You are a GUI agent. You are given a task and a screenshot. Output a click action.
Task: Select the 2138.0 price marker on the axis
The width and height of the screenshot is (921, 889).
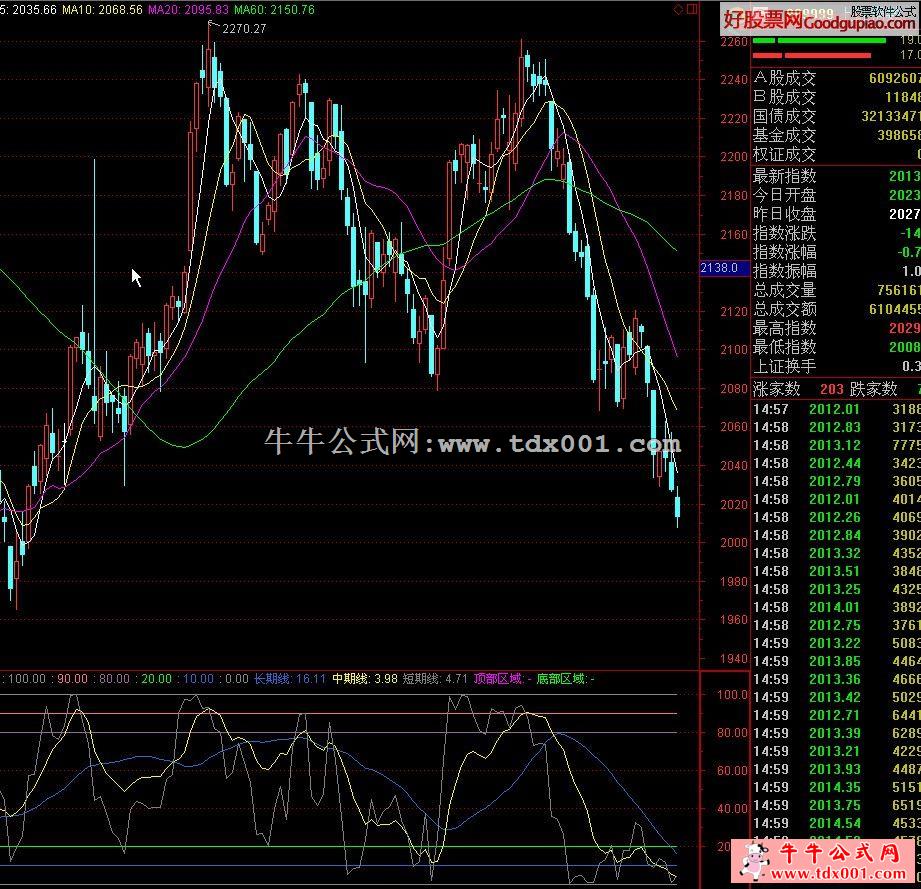tap(720, 268)
